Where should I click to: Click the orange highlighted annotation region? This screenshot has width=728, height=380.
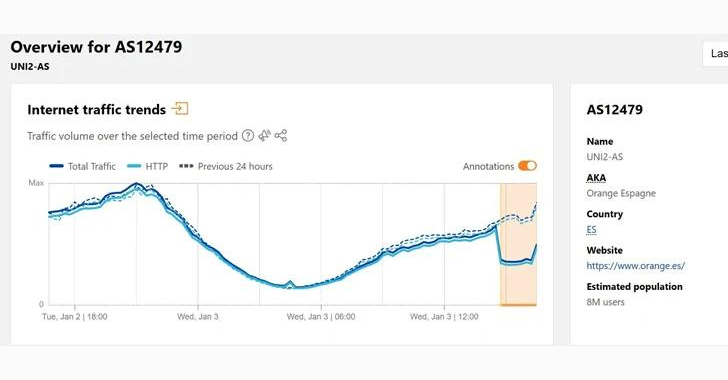518,244
